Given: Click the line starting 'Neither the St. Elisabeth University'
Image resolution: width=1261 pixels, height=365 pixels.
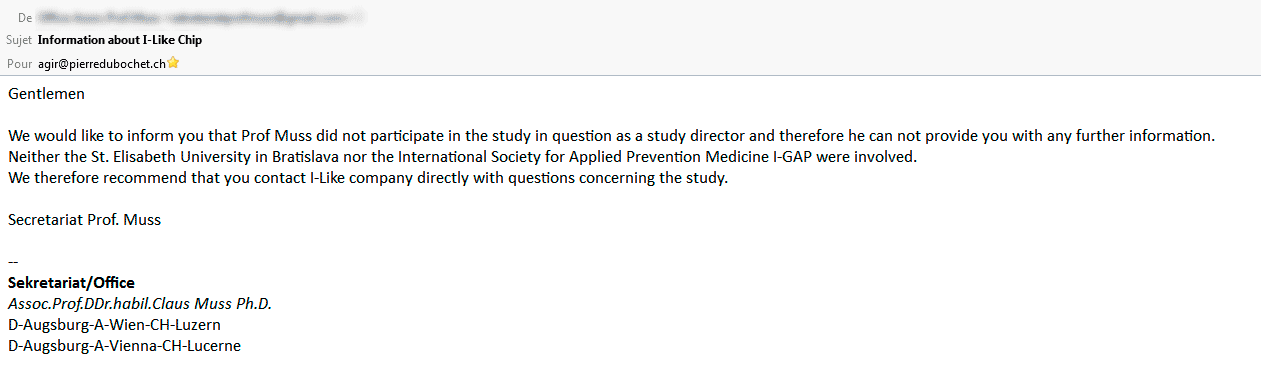Looking at the screenshot, I should click(462, 157).
